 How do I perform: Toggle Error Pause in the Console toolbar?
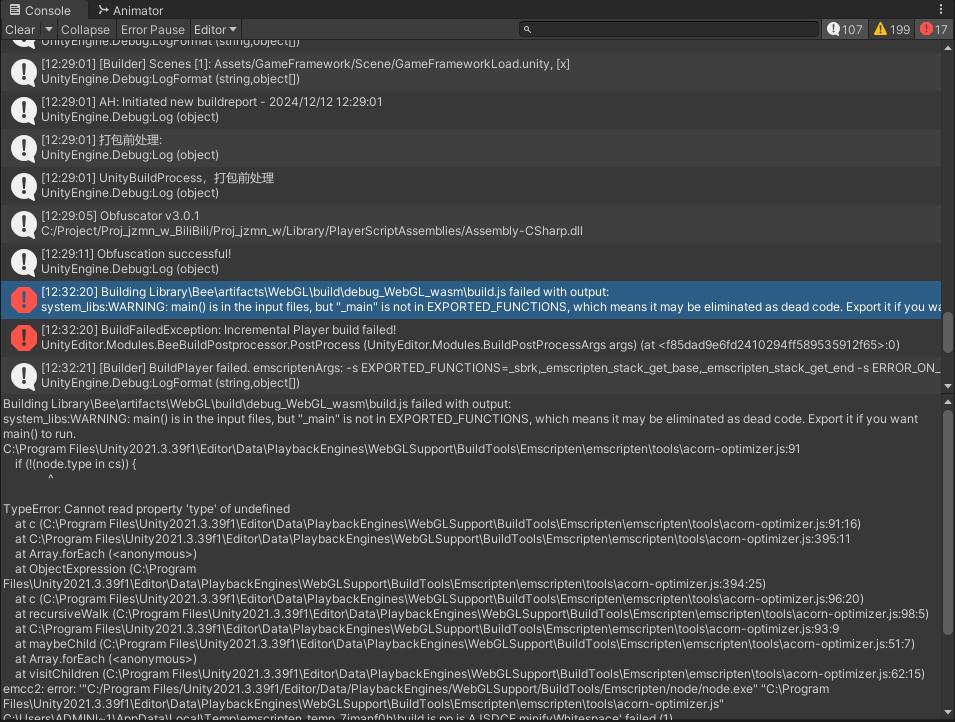pyautogui.click(x=152, y=29)
